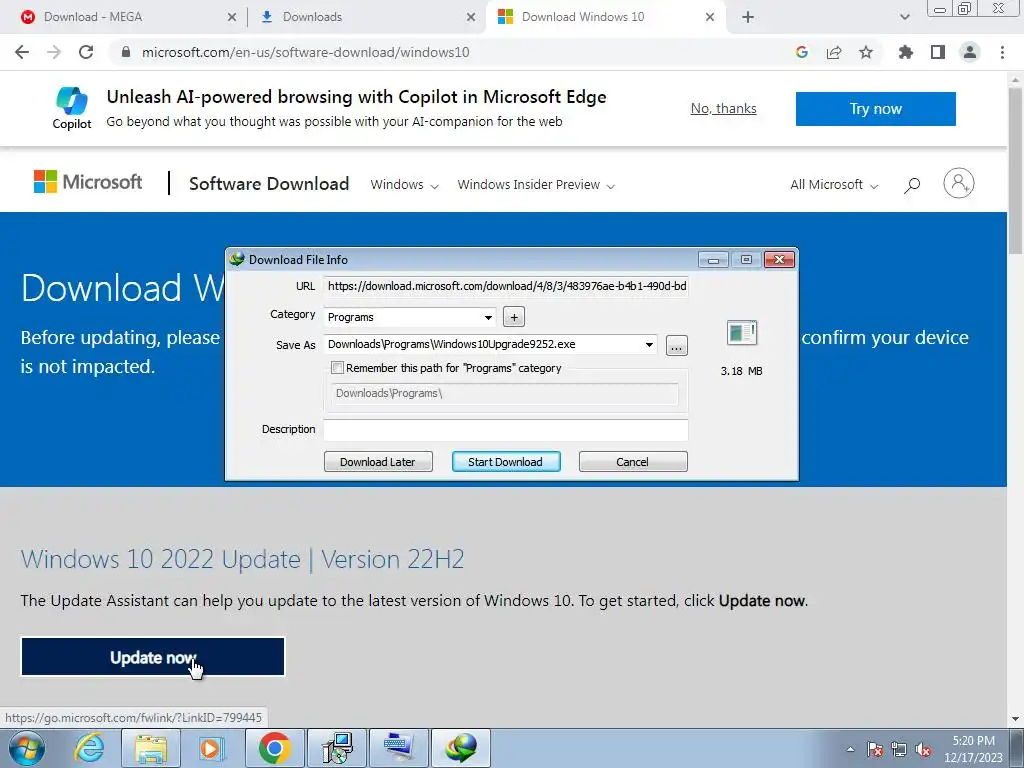Click the URL field in download dialog
The image size is (1024, 768).
[506, 287]
